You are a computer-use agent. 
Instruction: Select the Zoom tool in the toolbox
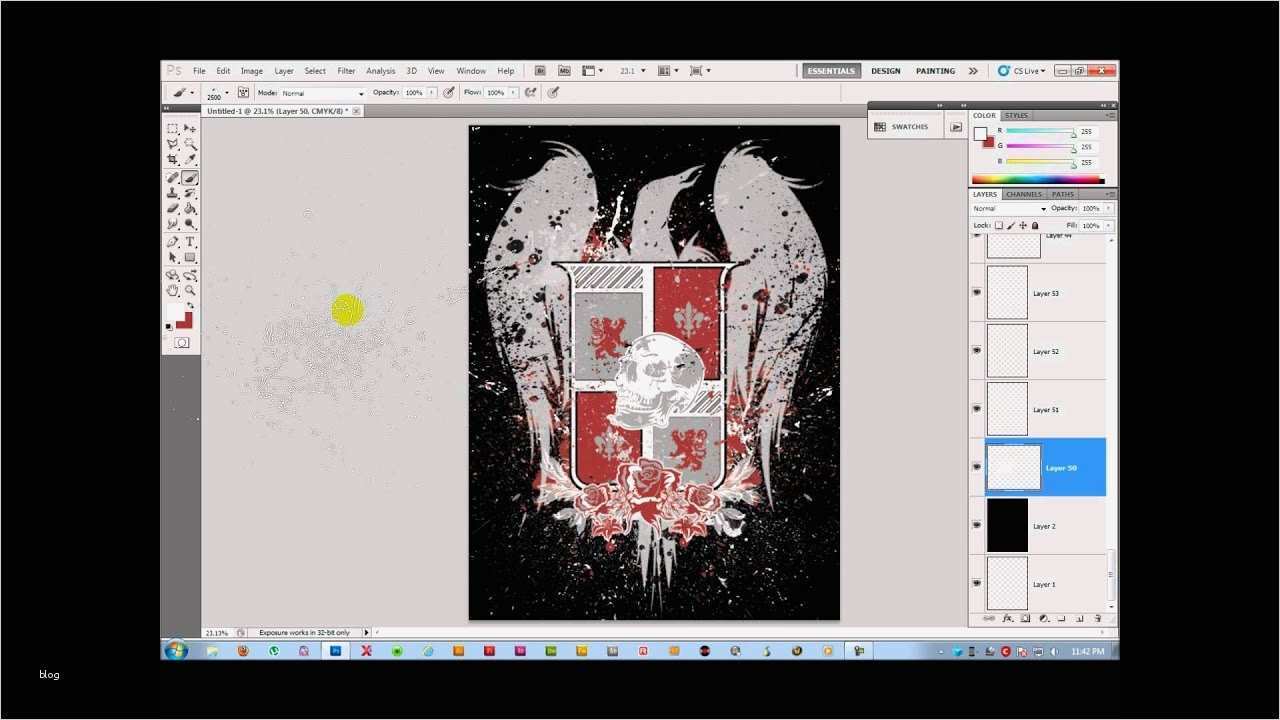click(190, 291)
